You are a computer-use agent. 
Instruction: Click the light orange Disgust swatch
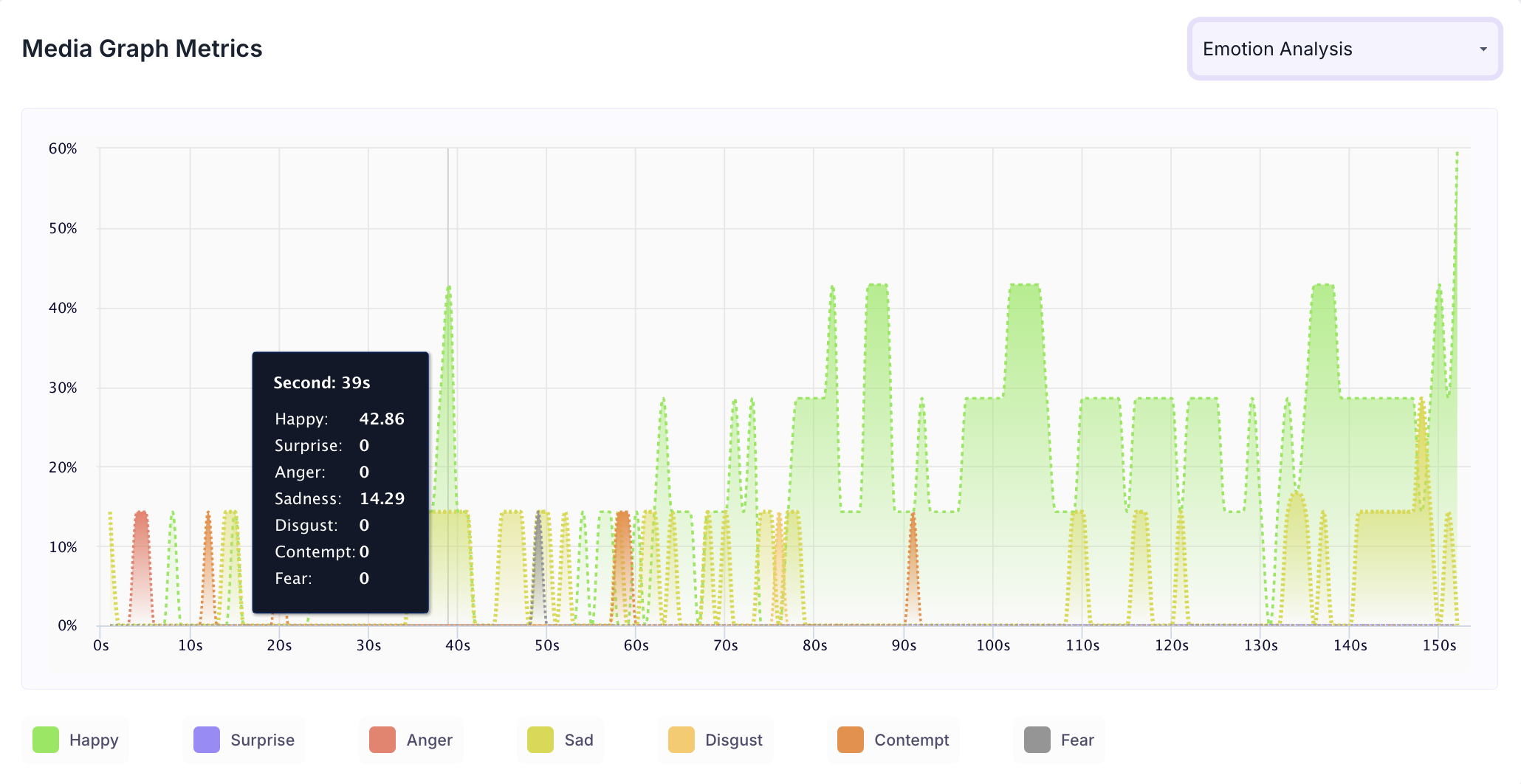(x=681, y=740)
